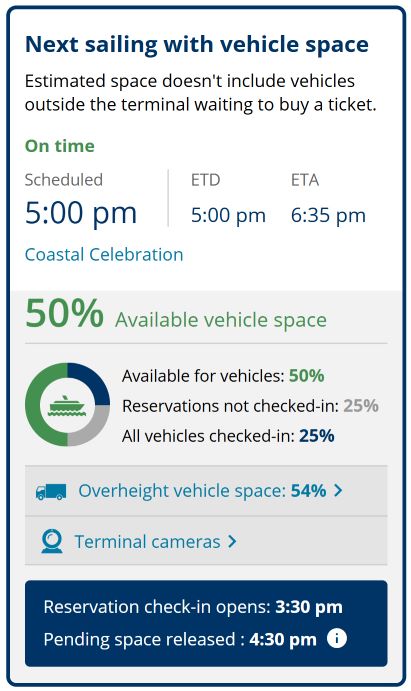Click the terminal webcam icon

pos(52,542)
